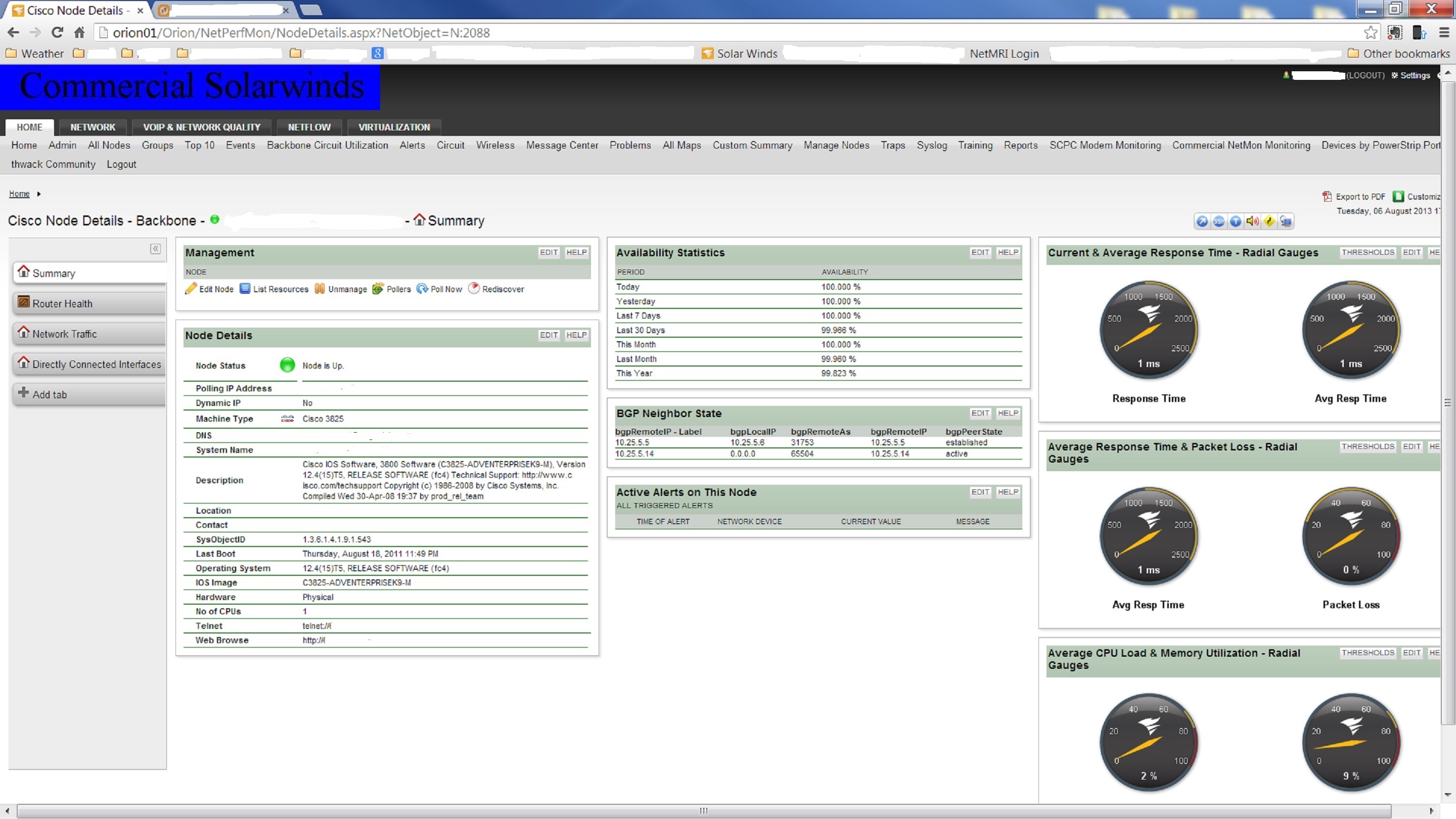Expand the Home breadcrumb arrow
The height and width of the screenshot is (819, 1456).
tap(38, 194)
